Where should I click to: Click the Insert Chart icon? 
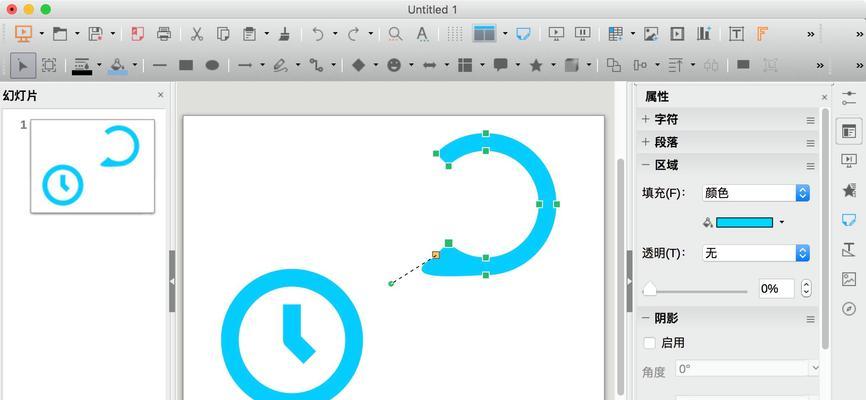point(704,34)
